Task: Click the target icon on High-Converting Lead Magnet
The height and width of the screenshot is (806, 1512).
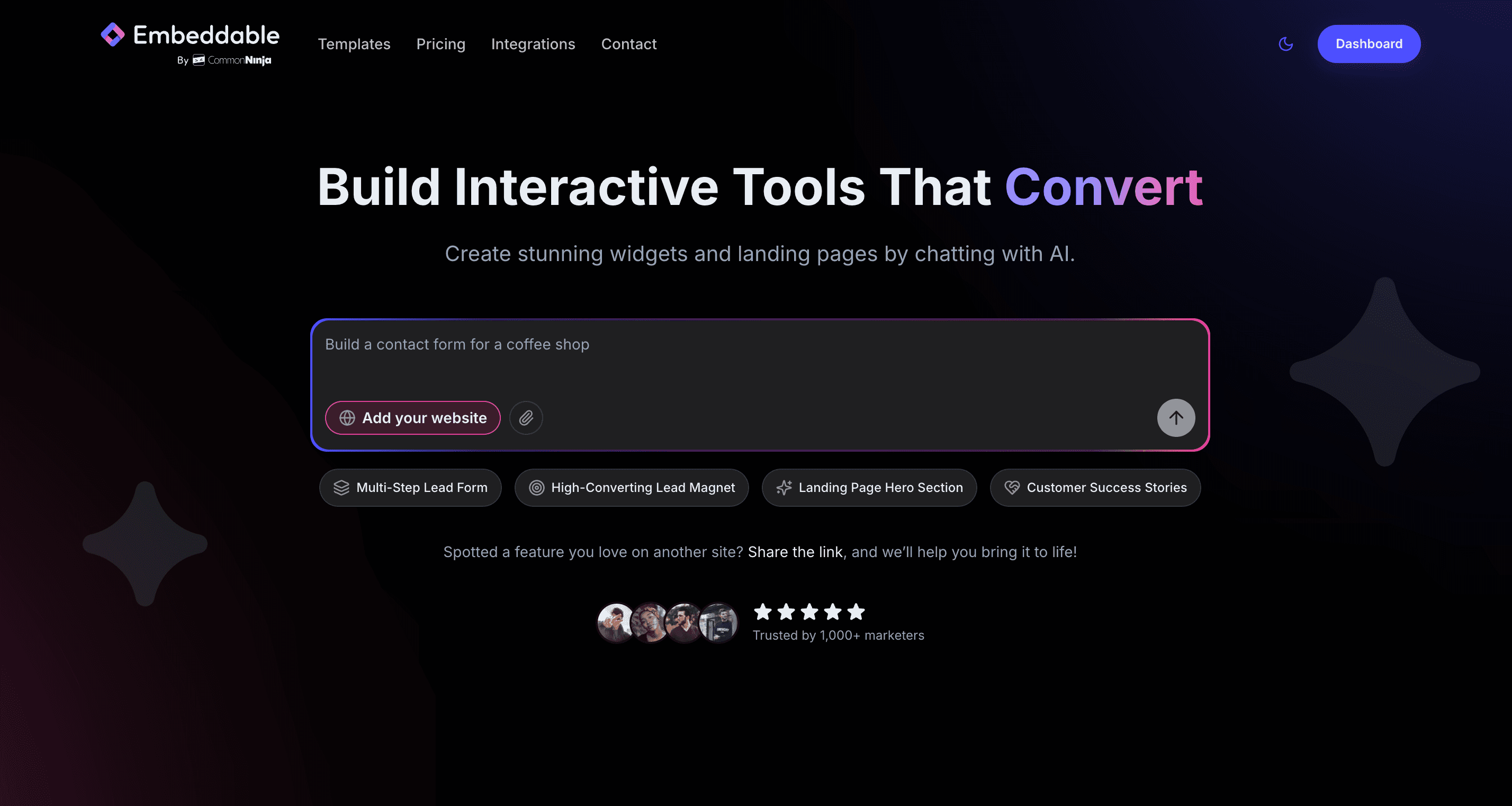Action: coord(536,487)
